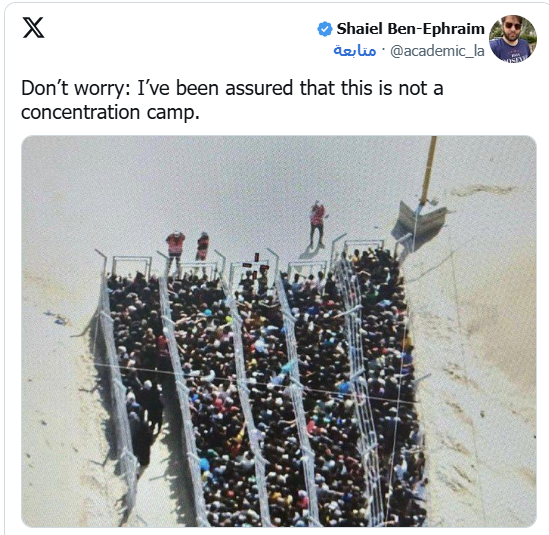Follow the account via the متابعة link
The height and width of the screenshot is (535, 549).
click(355, 51)
